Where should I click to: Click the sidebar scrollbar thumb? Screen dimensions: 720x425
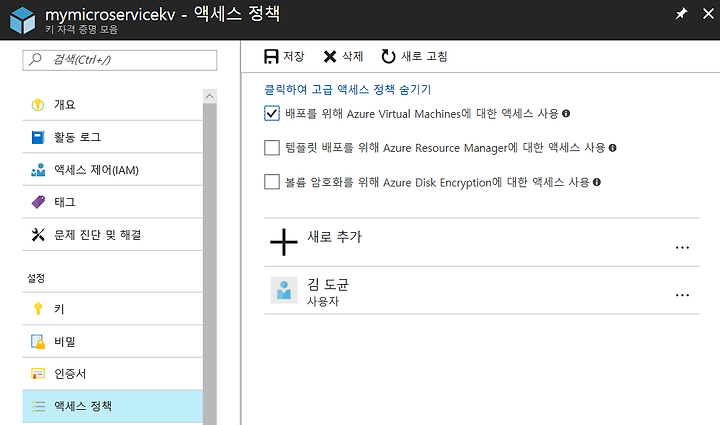tap(210, 264)
